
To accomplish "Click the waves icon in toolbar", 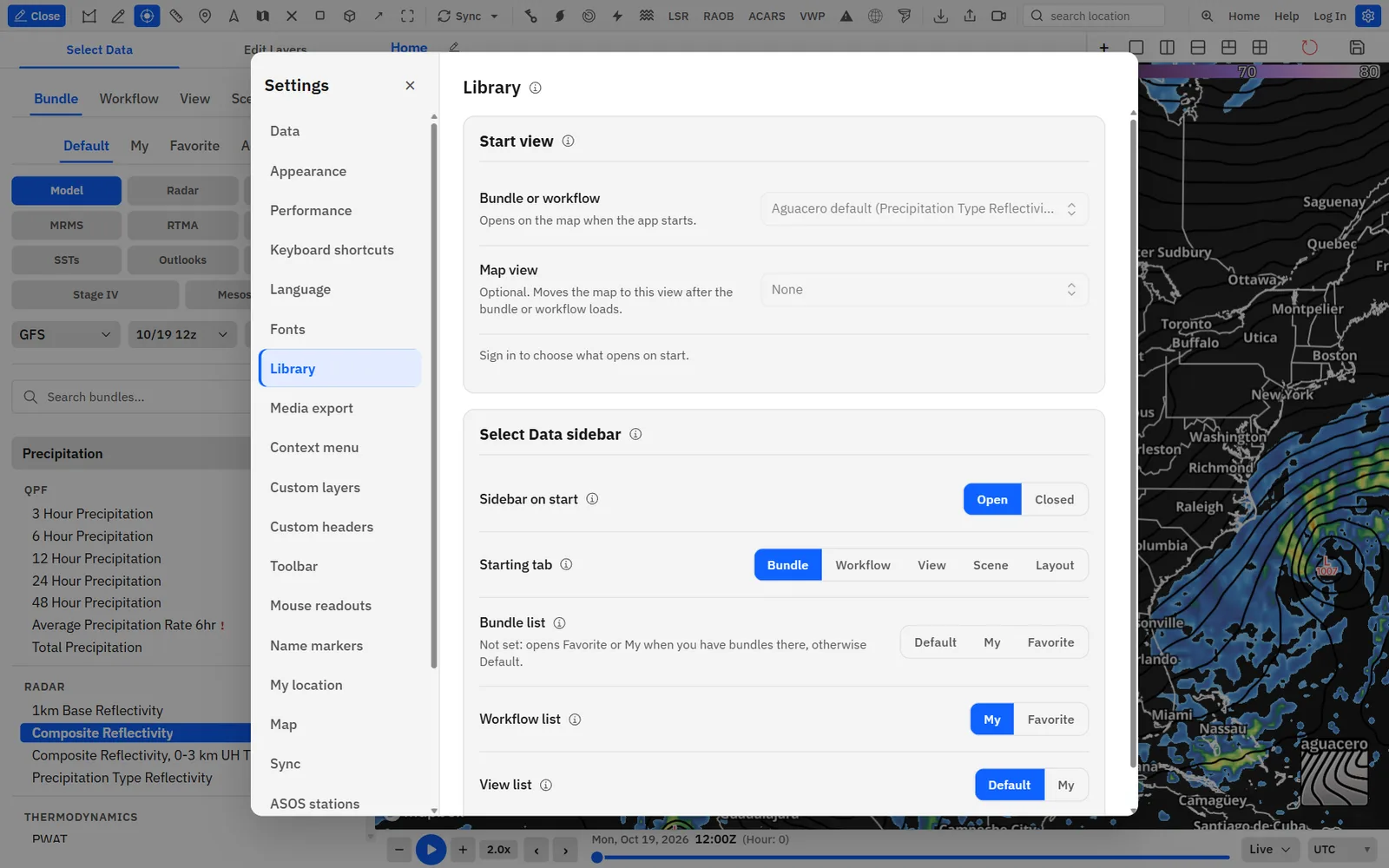I will pyautogui.click(x=647, y=16).
